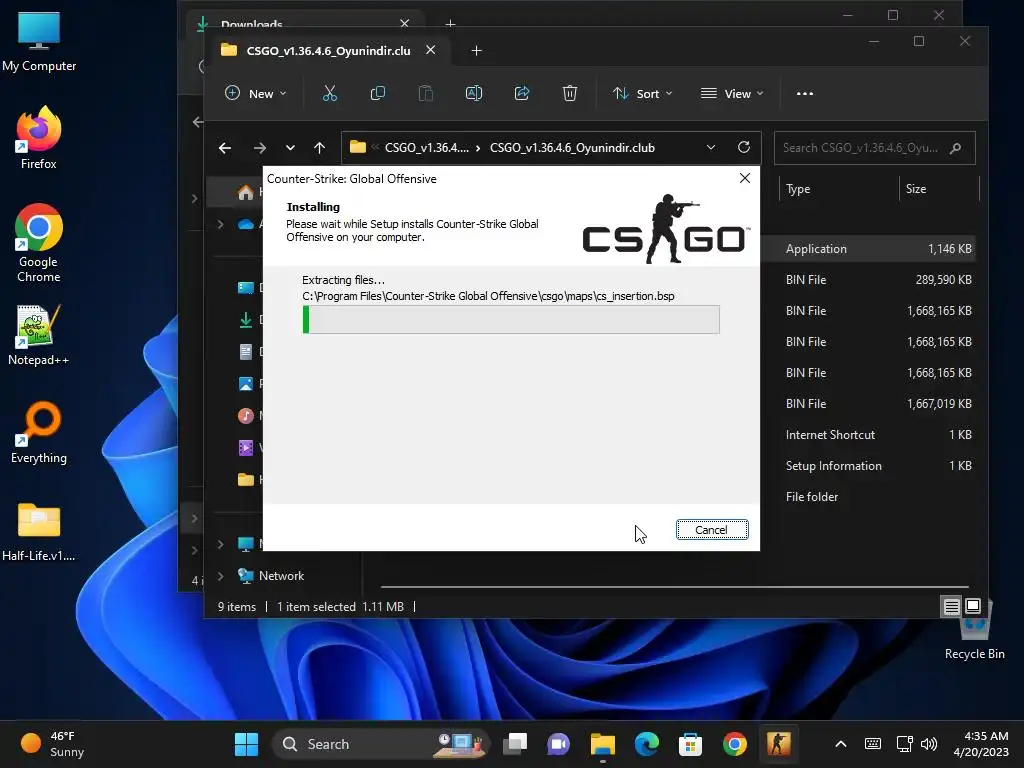This screenshot has width=1024, height=768.
Task: Open Firefox desktop shortcut
Action: 39,138
